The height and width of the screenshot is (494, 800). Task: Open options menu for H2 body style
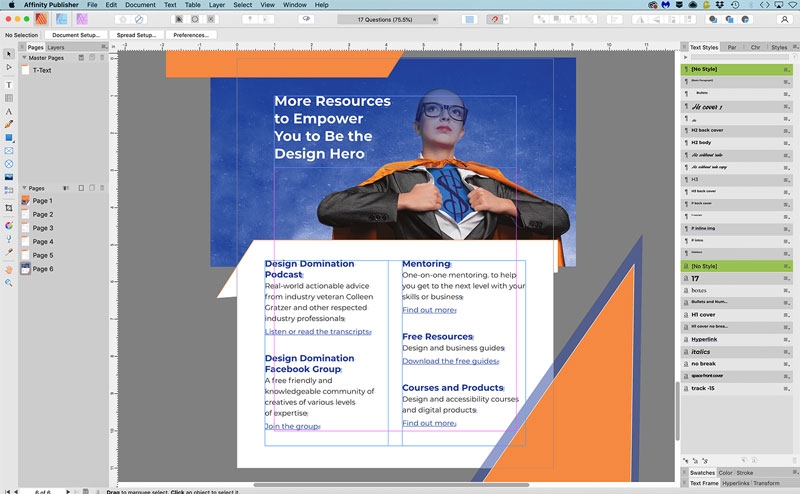[788, 143]
